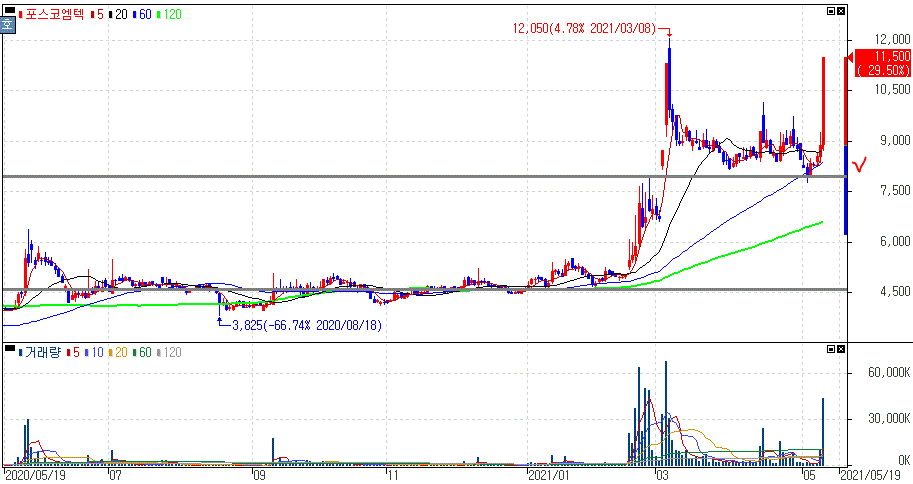Select the 포스코엠텍 price series legend

pos(52,14)
